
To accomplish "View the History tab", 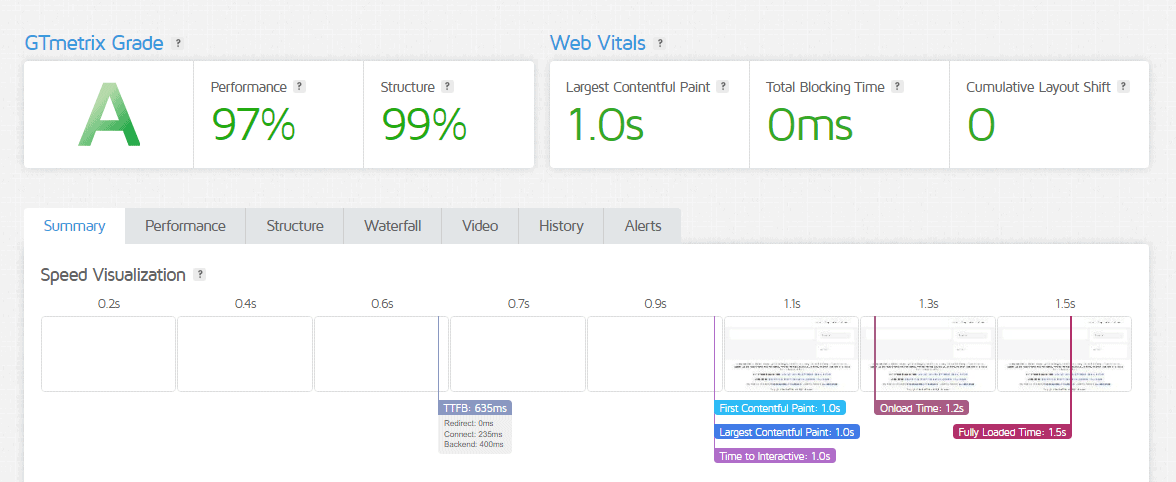I will coord(561,226).
